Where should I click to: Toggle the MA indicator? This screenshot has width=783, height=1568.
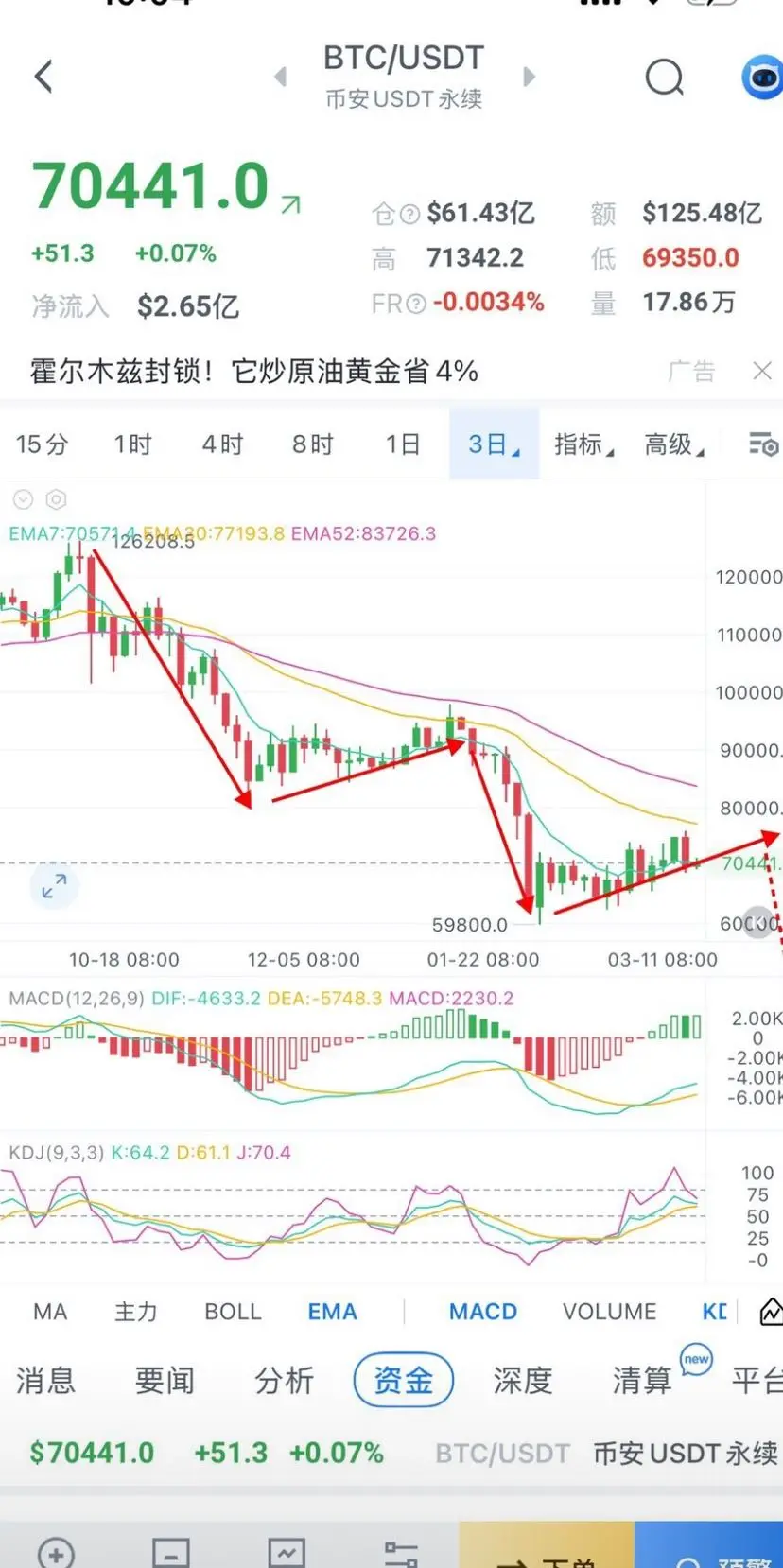pos(50,1312)
